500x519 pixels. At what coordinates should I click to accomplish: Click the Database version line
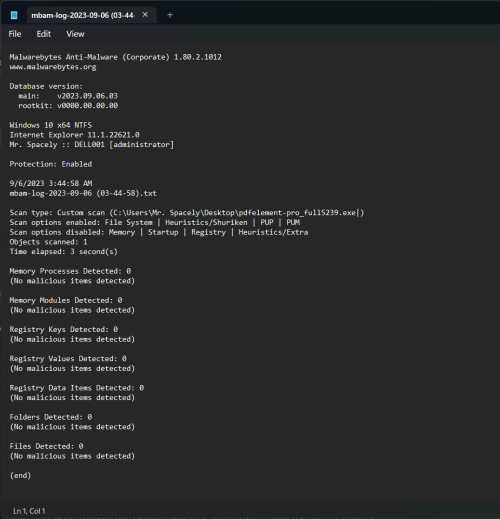46,86
